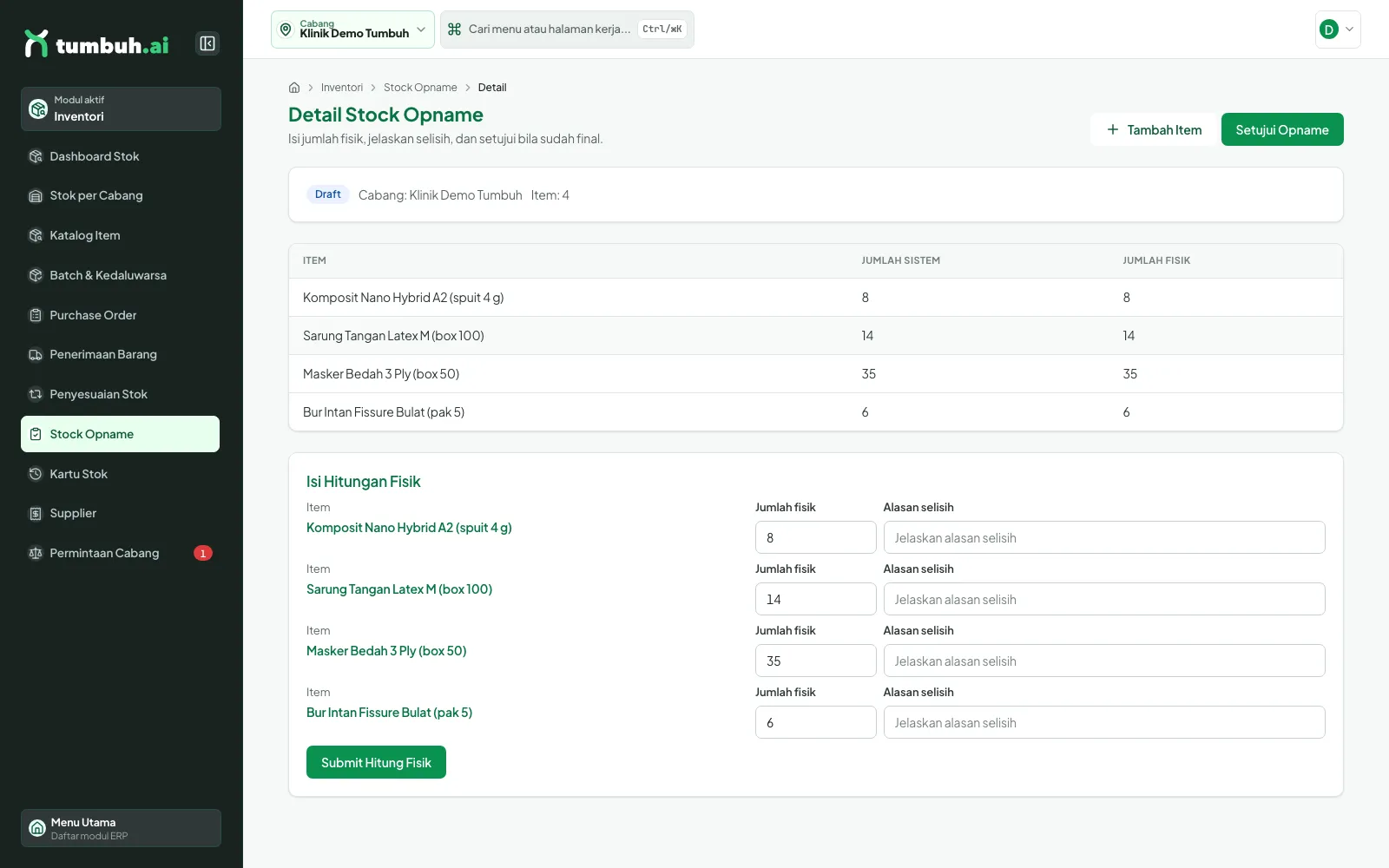Click the tumbuh.ai logo

[96, 43]
